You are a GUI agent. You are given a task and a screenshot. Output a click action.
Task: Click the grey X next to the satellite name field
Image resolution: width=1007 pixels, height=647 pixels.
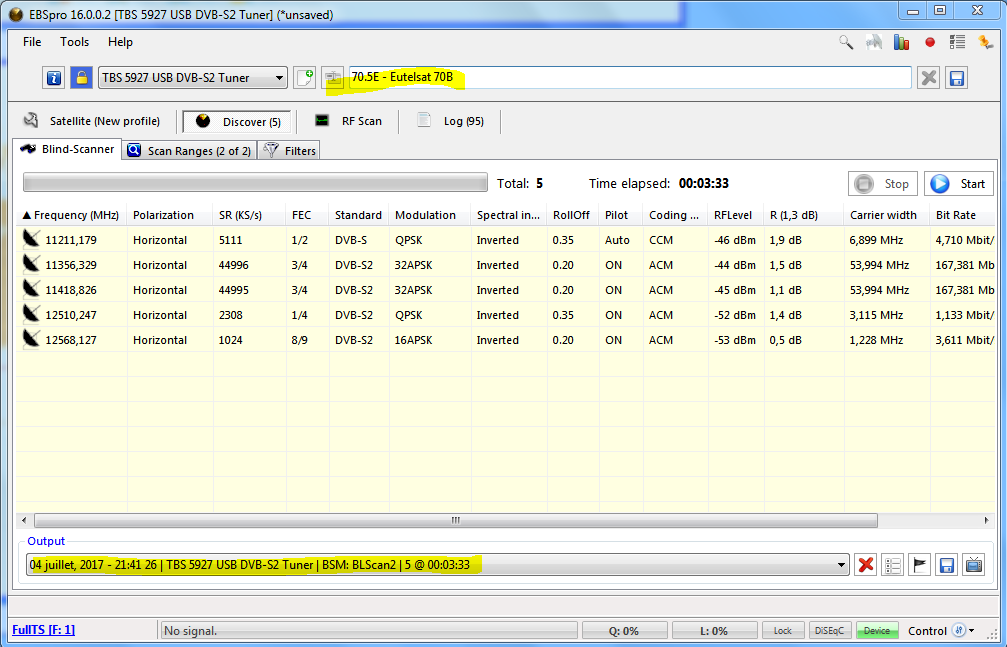point(929,78)
